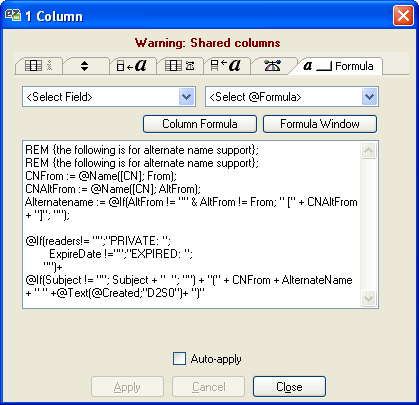Close the 1 Column dialog window
Screen dimensions: 419x405
point(403,16)
